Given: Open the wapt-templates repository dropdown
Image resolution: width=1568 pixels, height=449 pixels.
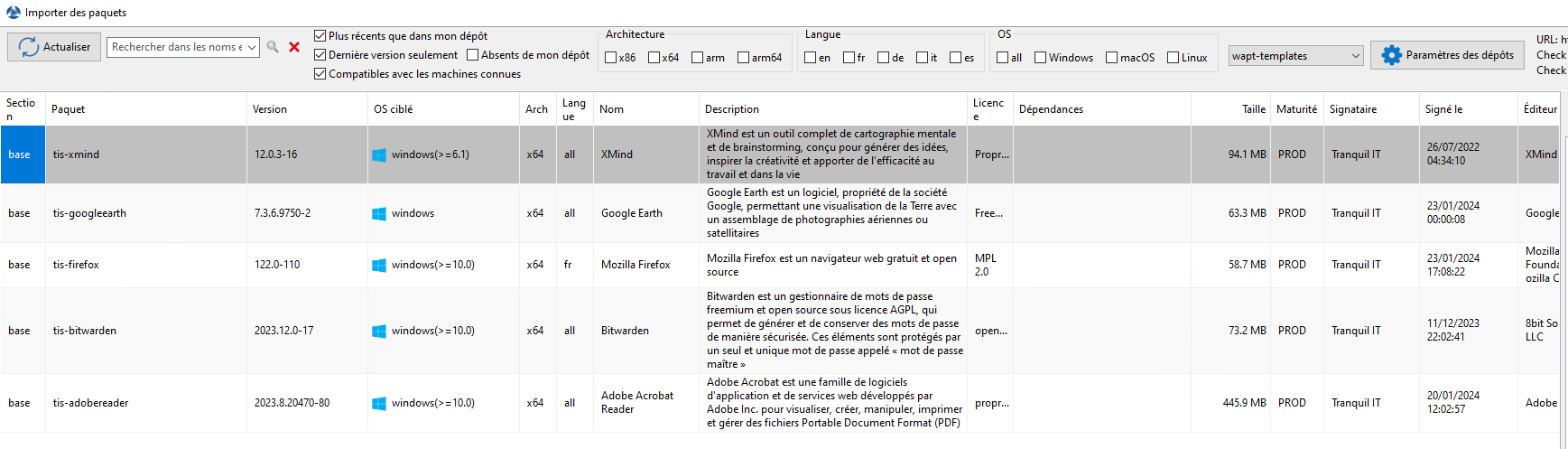Looking at the screenshot, I should pos(1295,56).
